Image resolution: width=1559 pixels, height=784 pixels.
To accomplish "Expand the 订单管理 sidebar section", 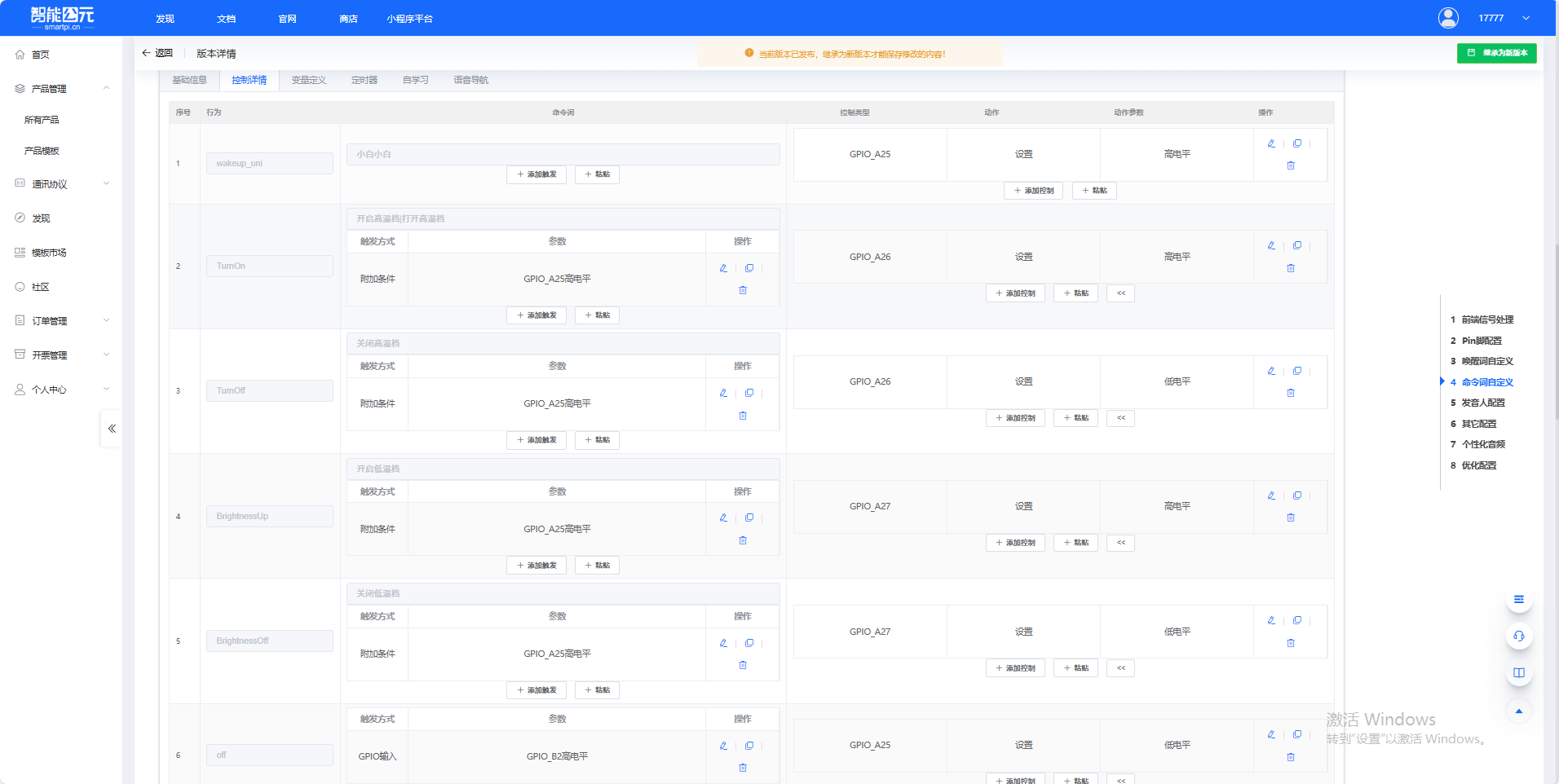I will (x=61, y=321).
